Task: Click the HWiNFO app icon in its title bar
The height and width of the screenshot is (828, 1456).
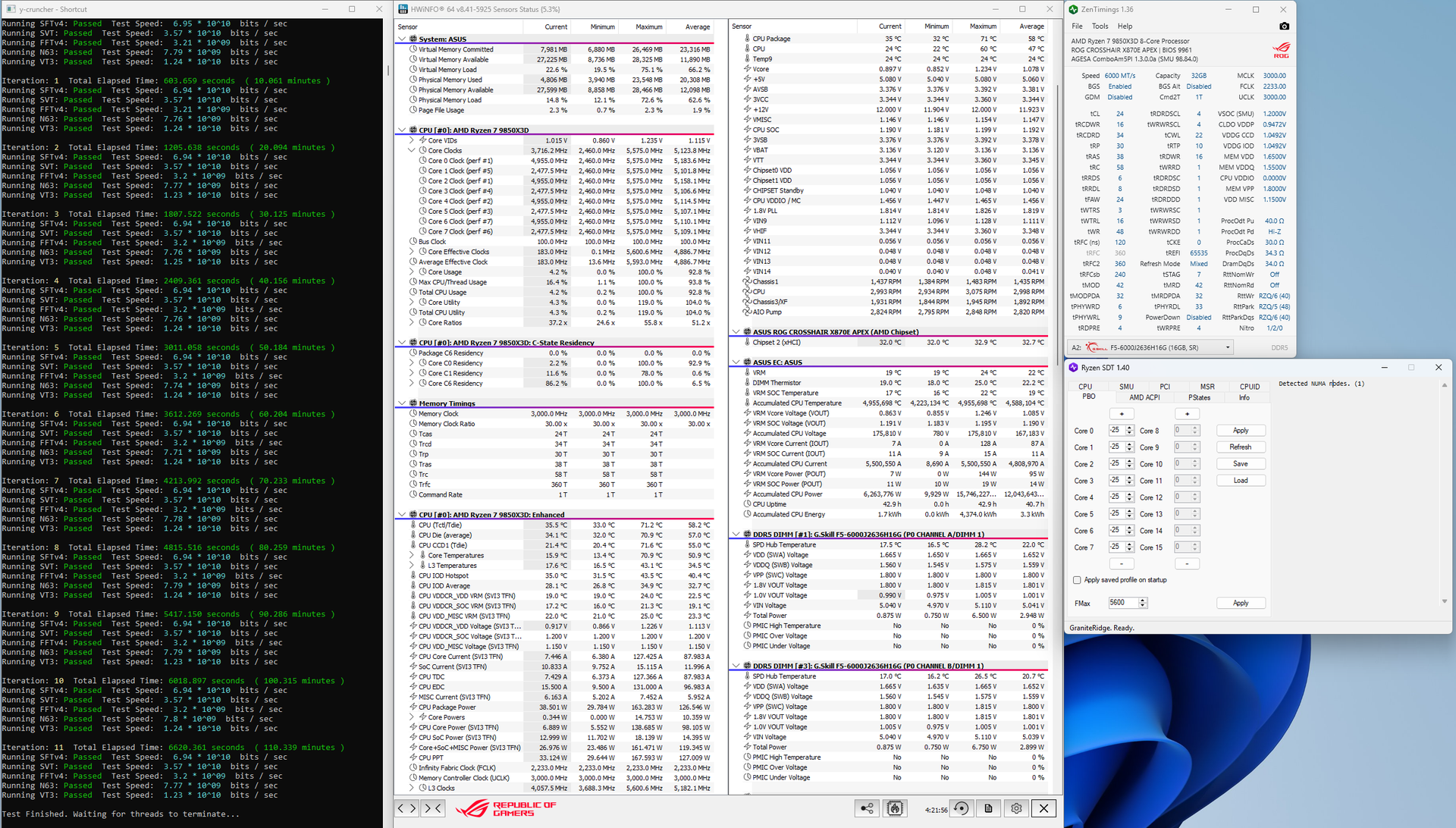Action: 403,9
